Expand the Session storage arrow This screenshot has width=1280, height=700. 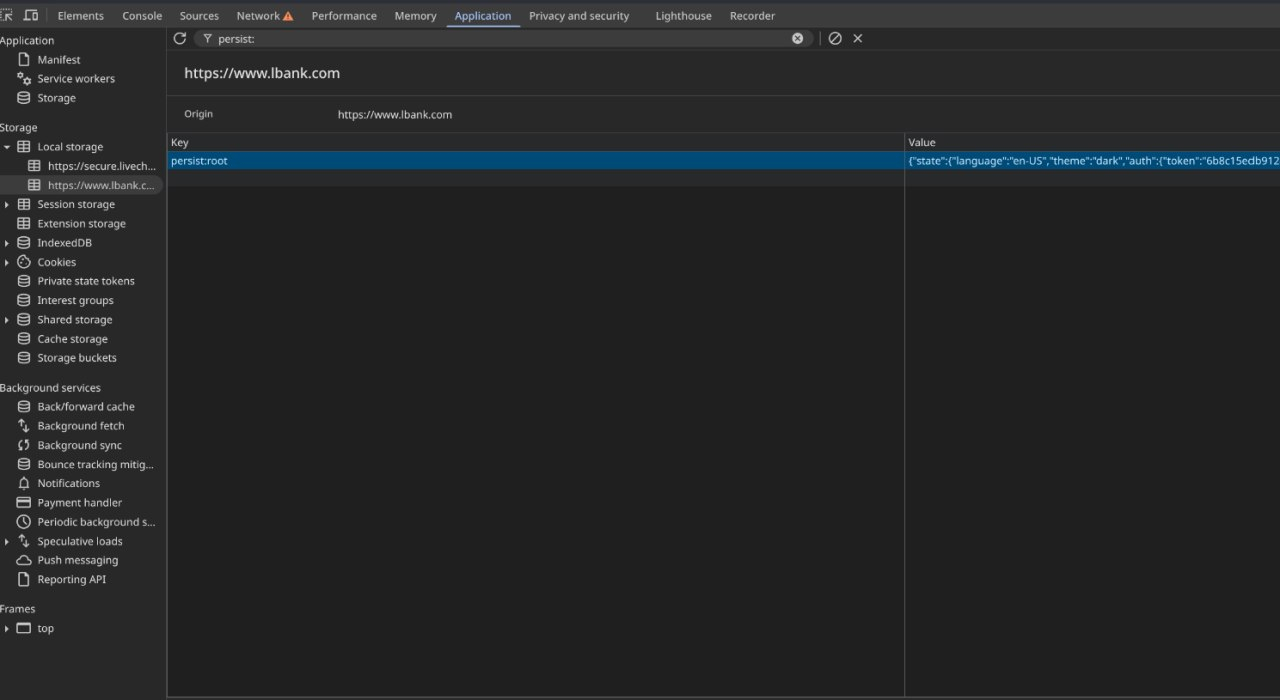click(x=7, y=205)
